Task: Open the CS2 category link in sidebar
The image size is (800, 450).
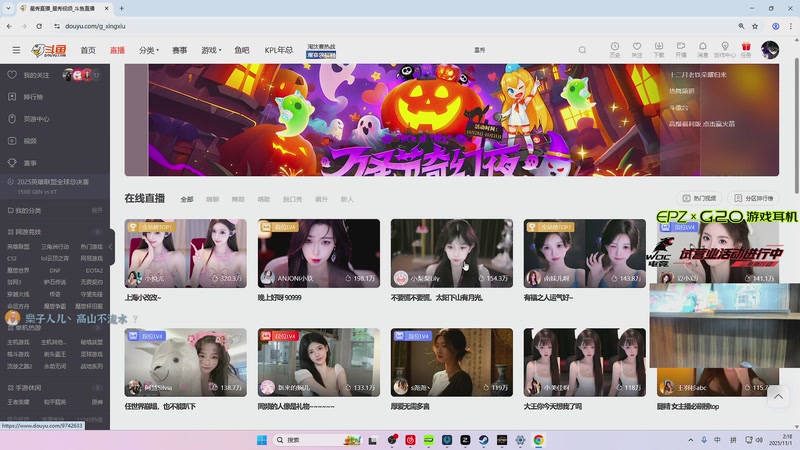Action: tap(12, 259)
